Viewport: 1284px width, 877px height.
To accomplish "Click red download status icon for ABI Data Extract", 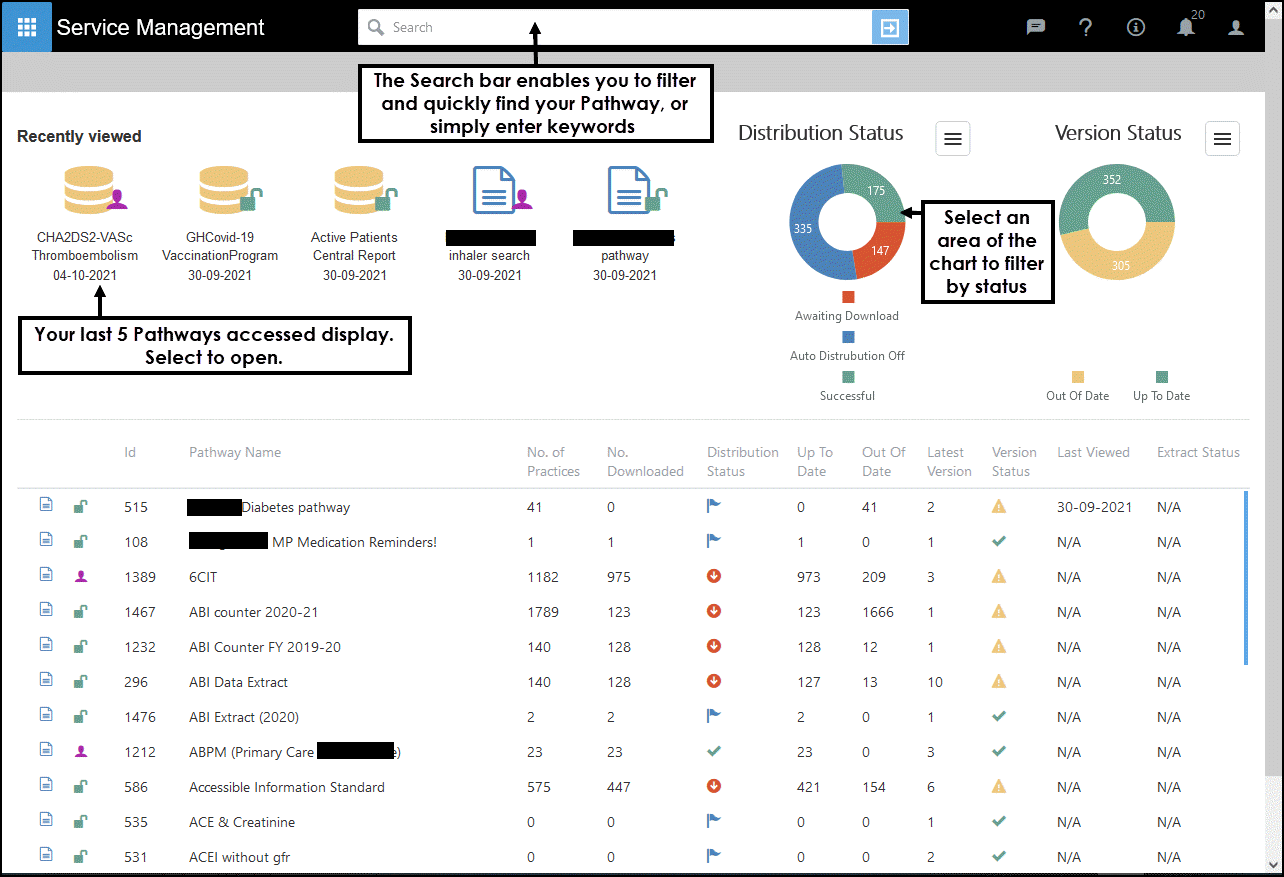I will (714, 681).
